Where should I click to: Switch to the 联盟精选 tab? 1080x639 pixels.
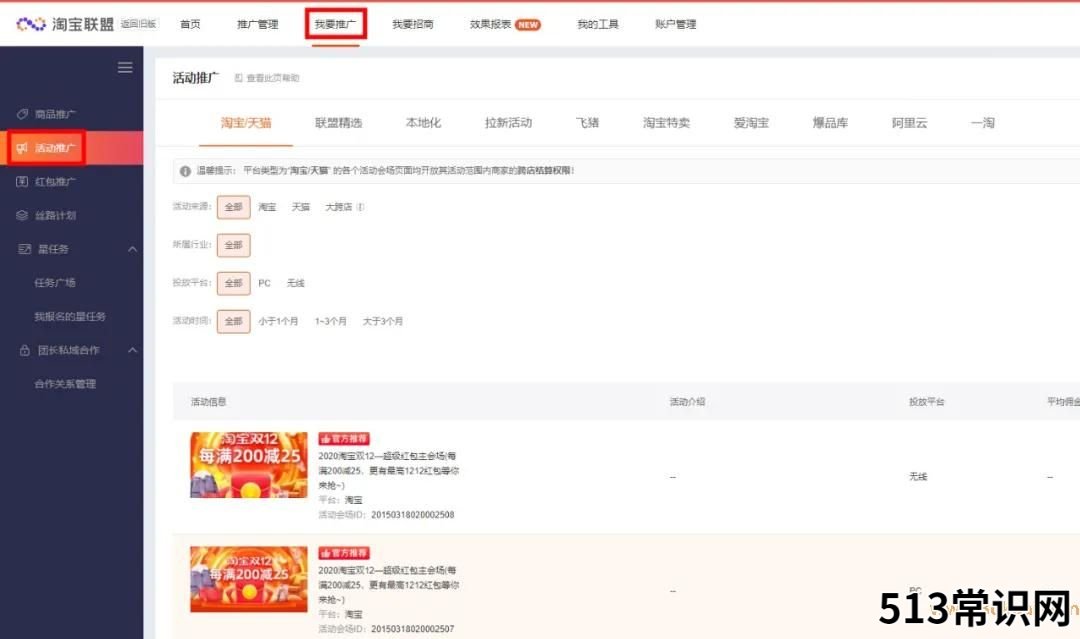(x=338, y=123)
